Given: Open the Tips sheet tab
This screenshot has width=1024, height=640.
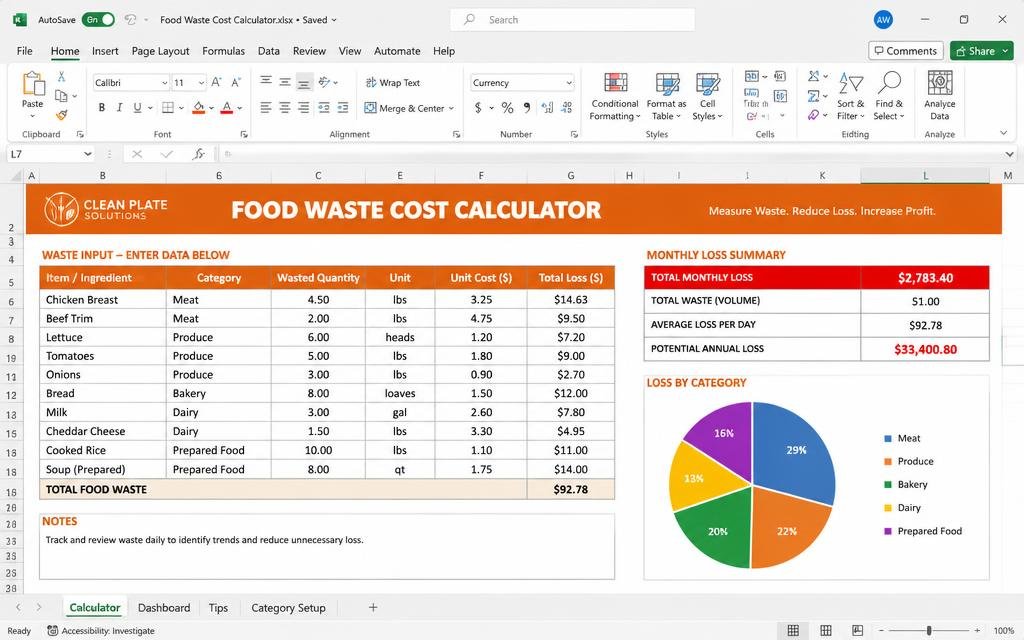Looking at the screenshot, I should (218, 608).
